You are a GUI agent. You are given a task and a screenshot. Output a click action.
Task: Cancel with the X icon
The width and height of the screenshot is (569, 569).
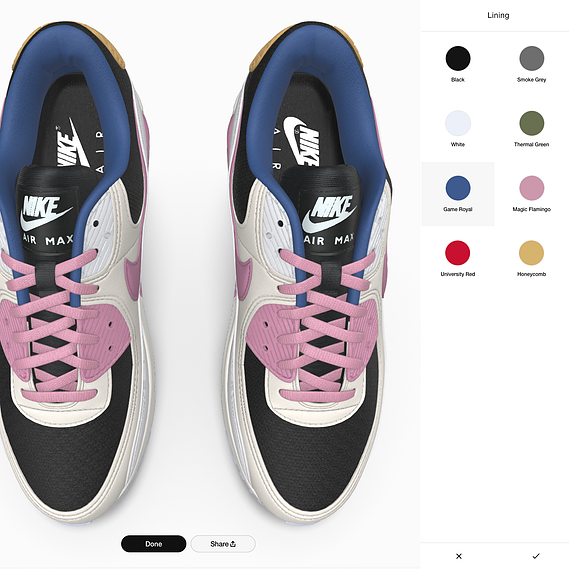pyautogui.click(x=459, y=556)
